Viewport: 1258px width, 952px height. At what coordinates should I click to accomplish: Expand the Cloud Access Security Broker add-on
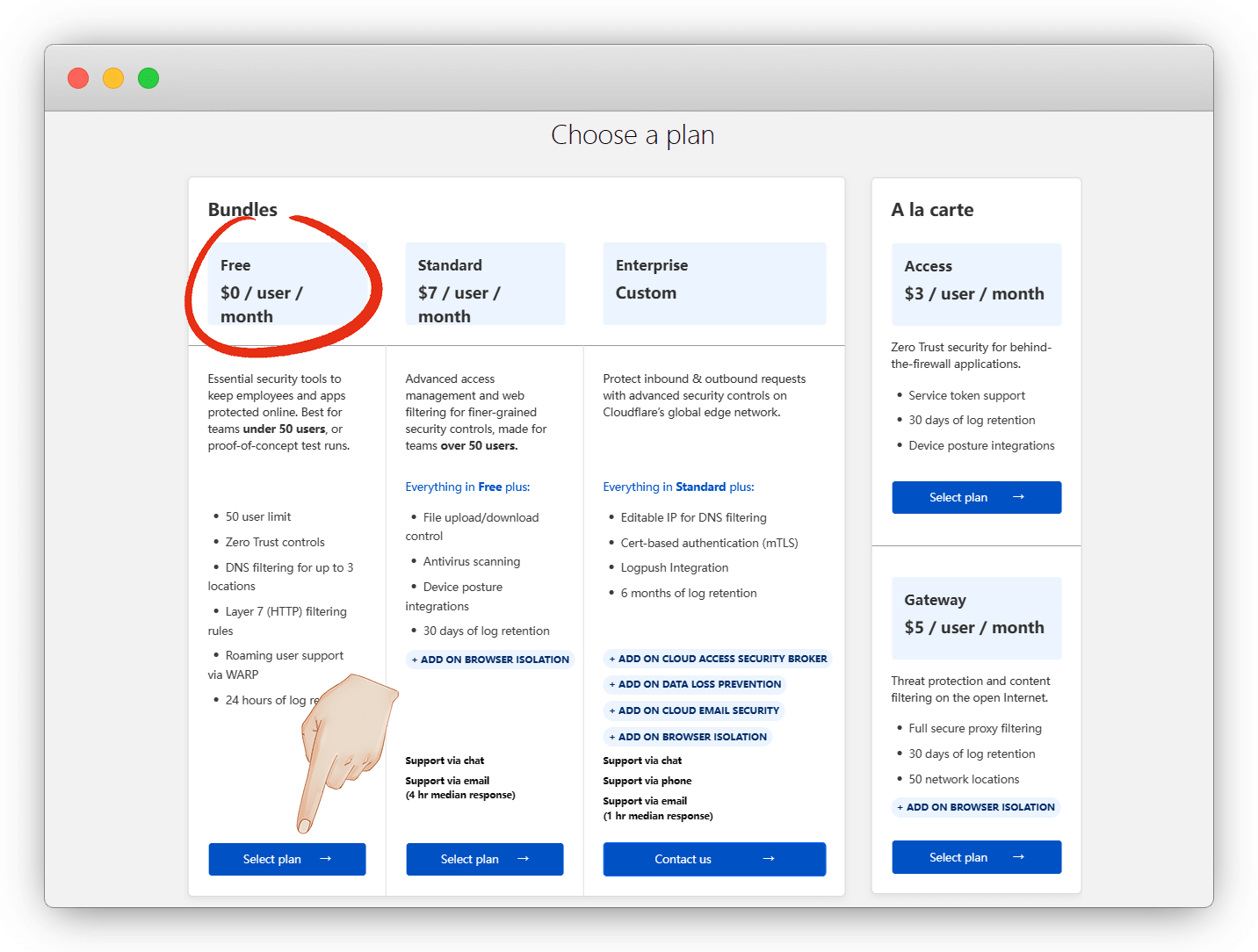point(718,659)
